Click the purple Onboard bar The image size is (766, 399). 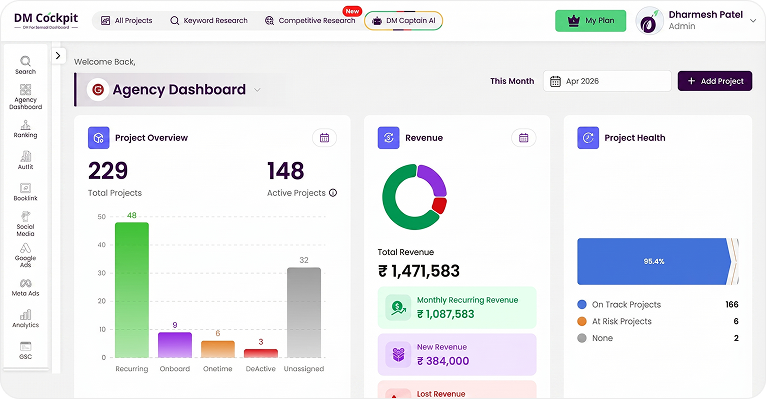click(175, 345)
